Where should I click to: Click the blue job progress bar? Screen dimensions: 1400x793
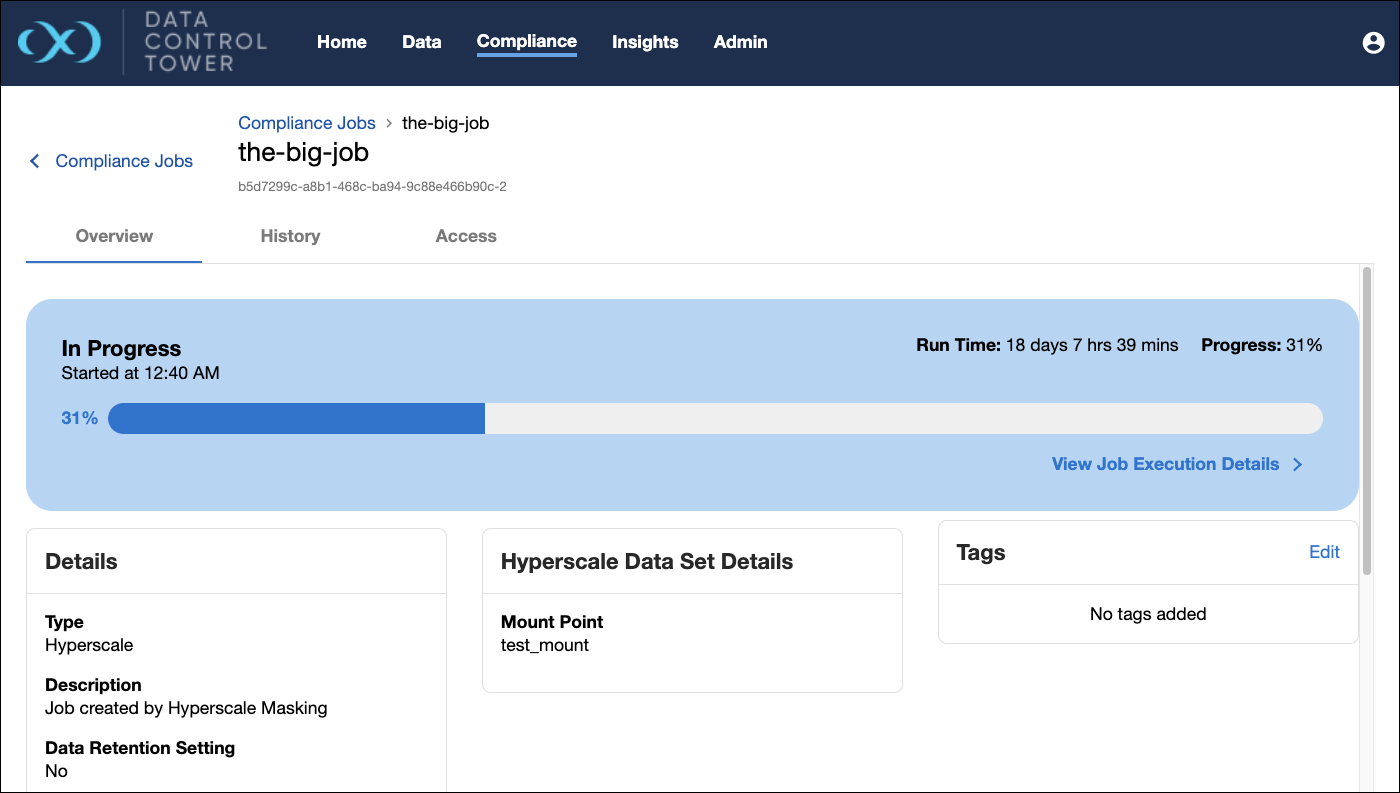(x=297, y=418)
